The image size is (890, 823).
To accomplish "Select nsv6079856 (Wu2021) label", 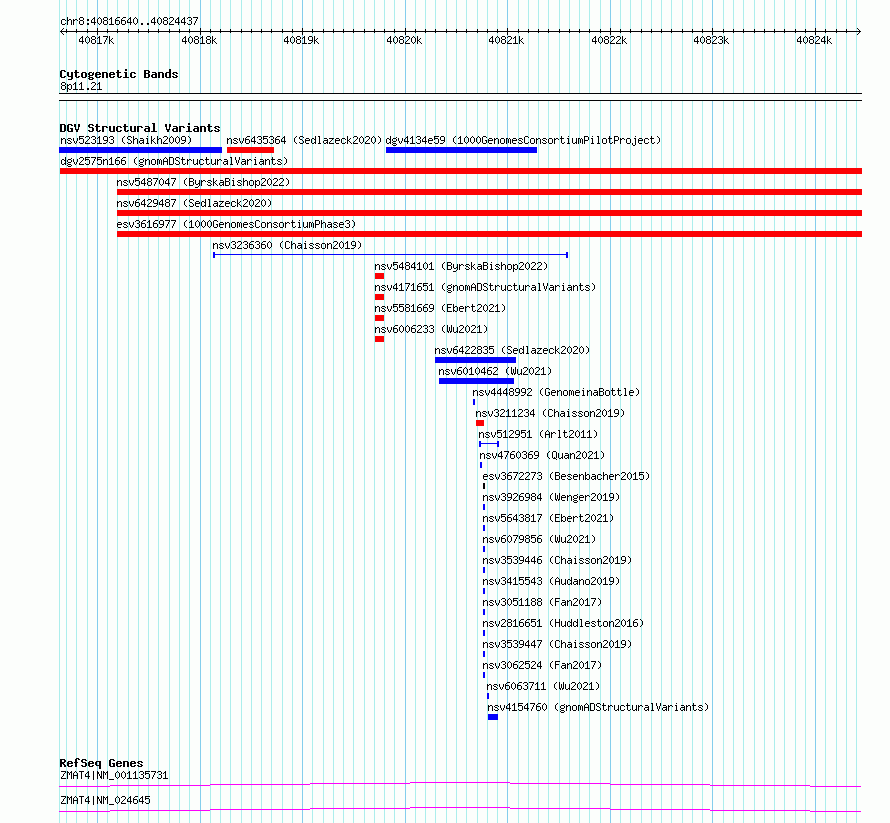I will [x=539, y=539].
